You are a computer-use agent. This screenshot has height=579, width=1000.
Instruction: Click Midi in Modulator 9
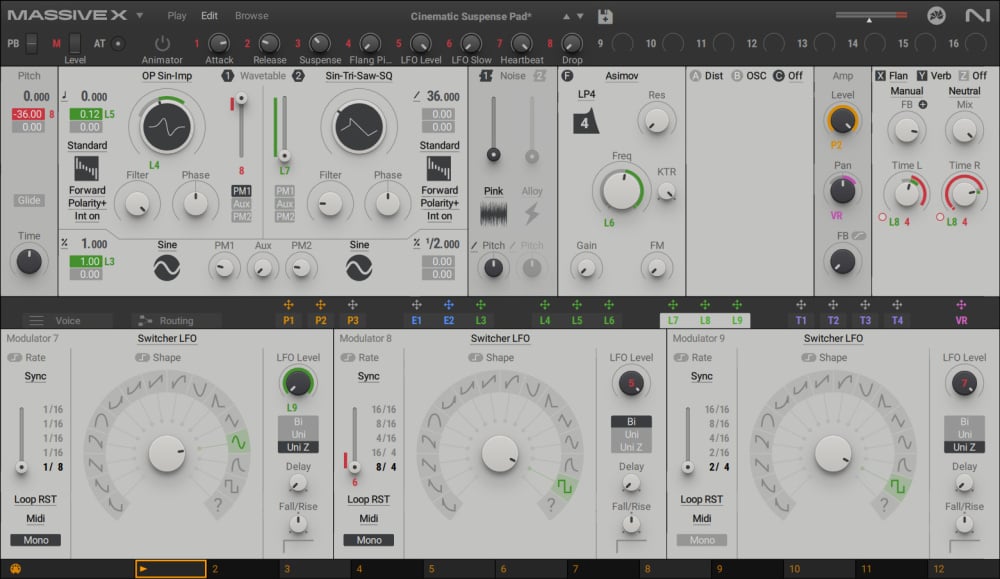coord(702,518)
